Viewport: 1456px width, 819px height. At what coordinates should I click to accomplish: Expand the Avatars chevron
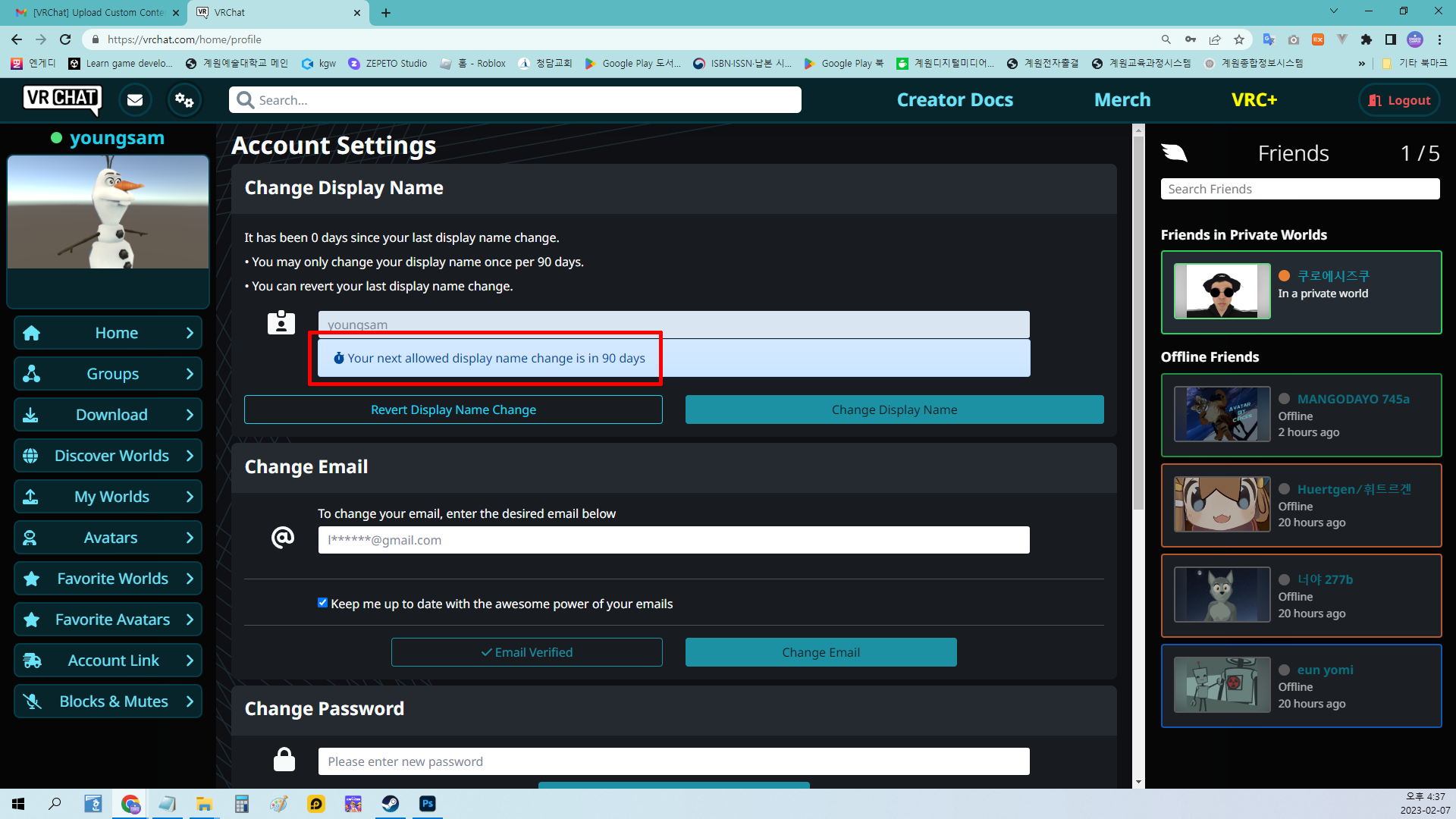[x=190, y=538]
